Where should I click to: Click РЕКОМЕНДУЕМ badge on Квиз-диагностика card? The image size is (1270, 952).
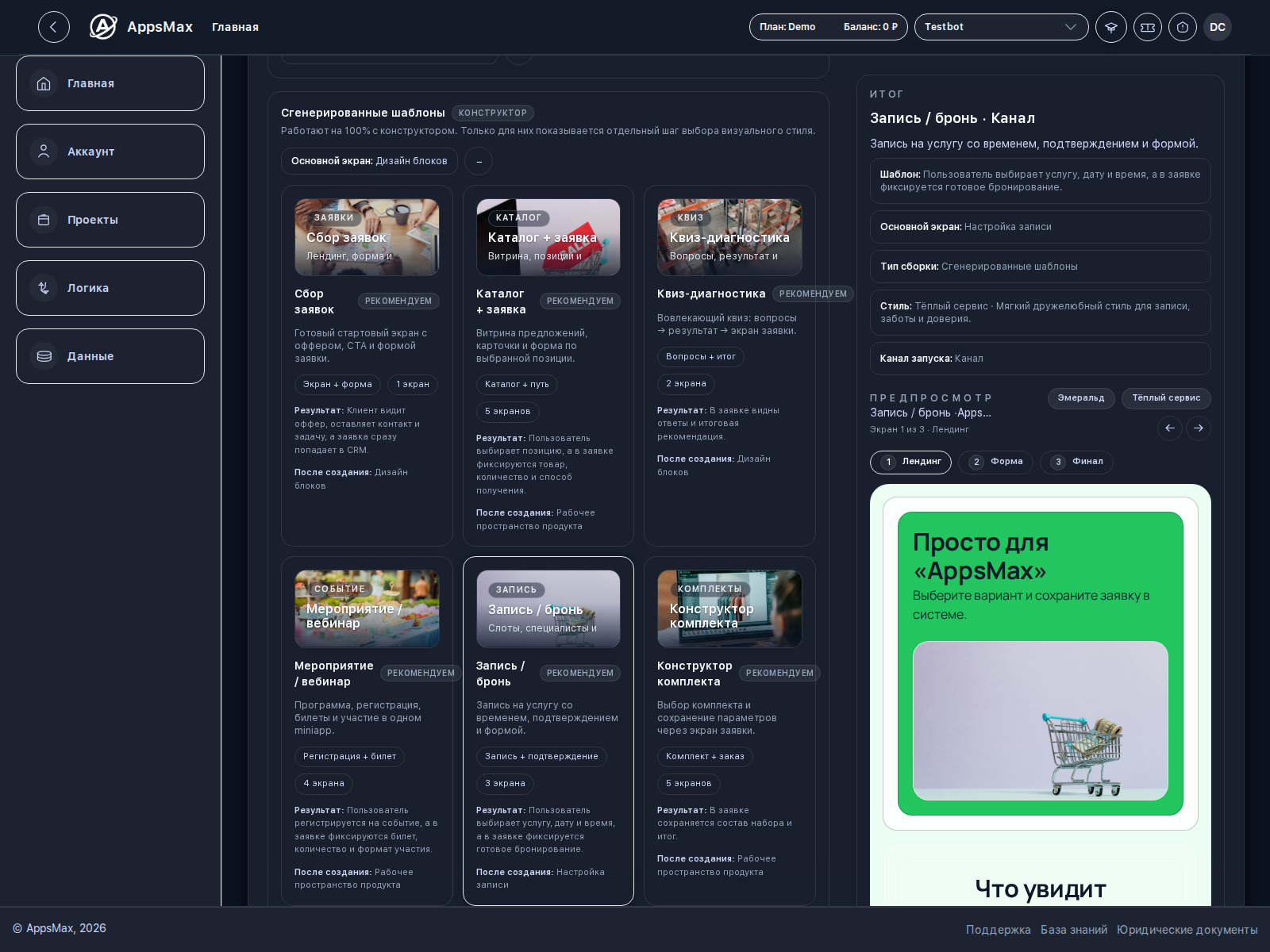coord(813,294)
